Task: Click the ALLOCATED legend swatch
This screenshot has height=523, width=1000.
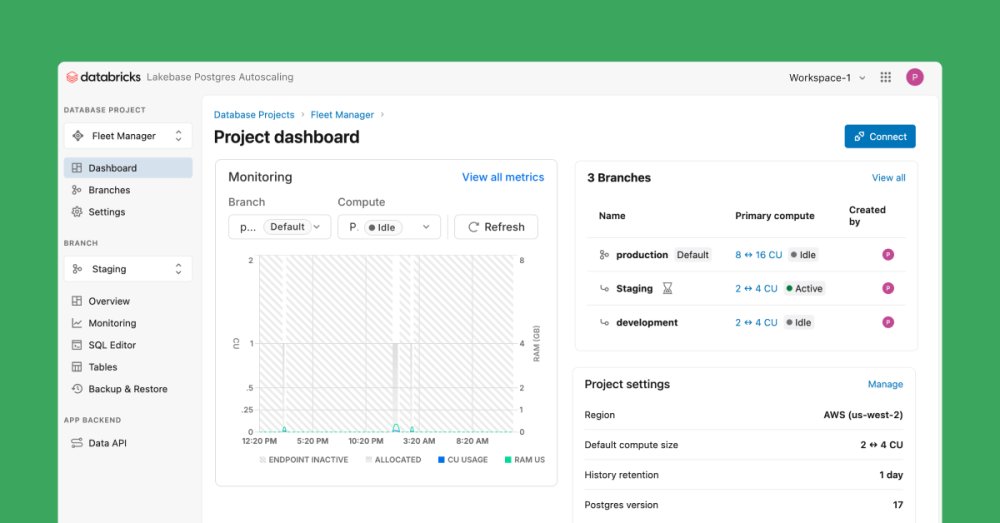Action: [369, 459]
